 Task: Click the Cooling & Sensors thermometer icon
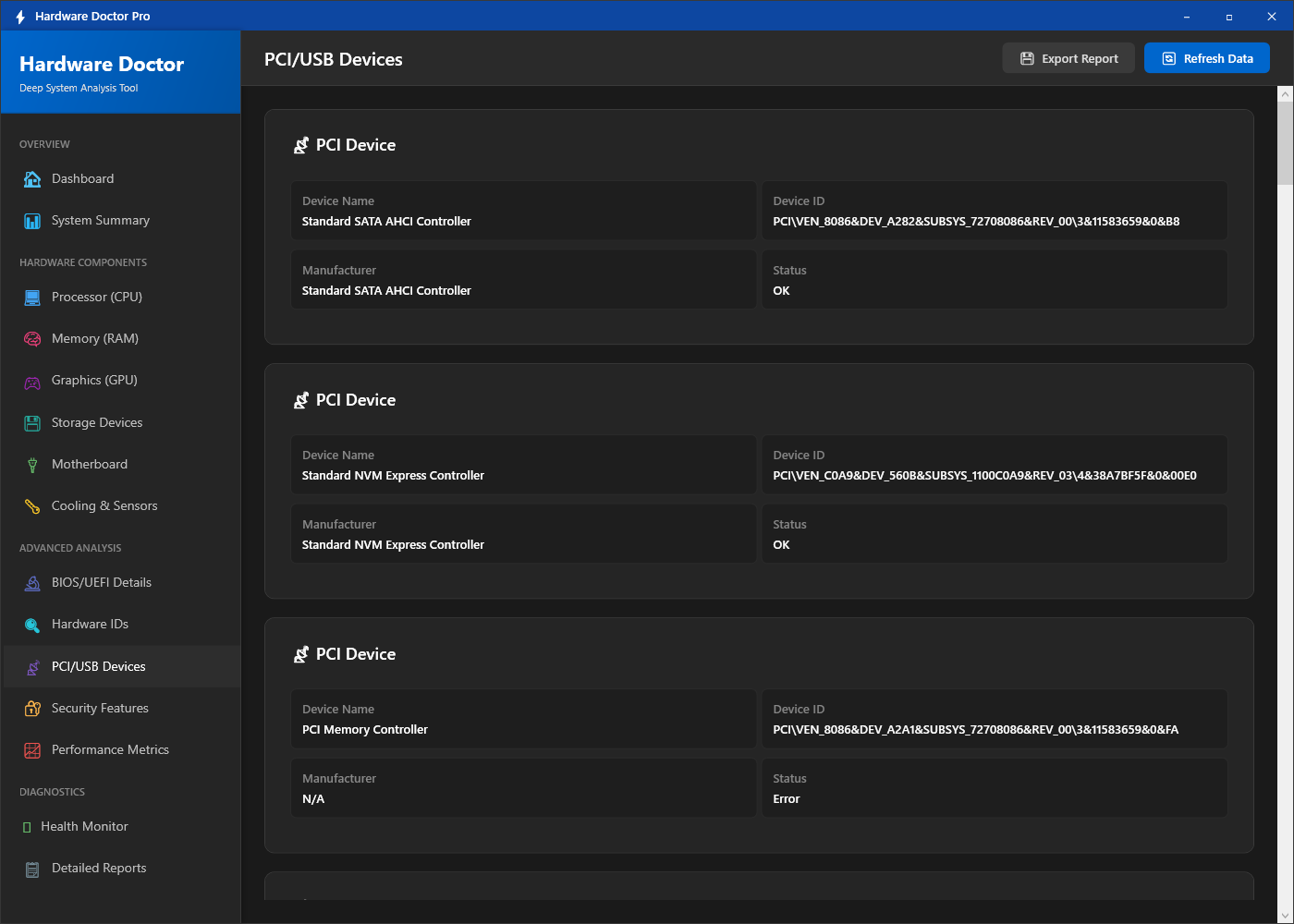click(32, 506)
